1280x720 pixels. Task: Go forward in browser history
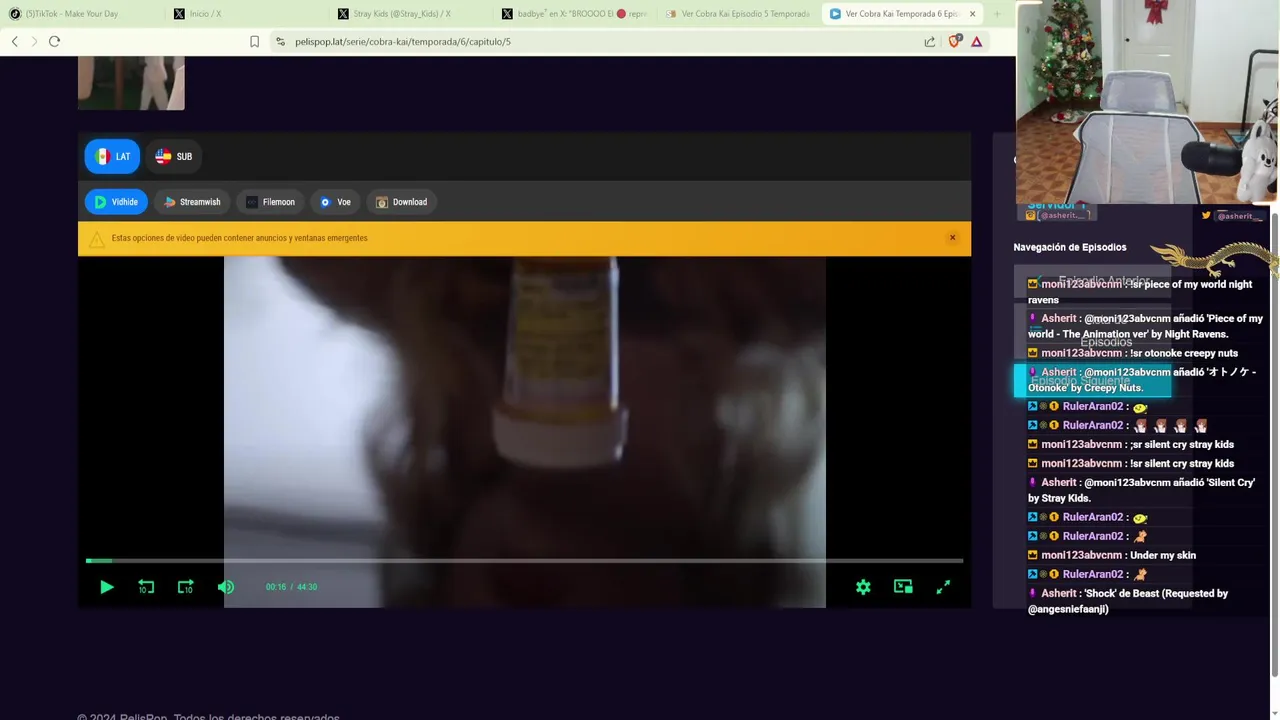(x=34, y=41)
